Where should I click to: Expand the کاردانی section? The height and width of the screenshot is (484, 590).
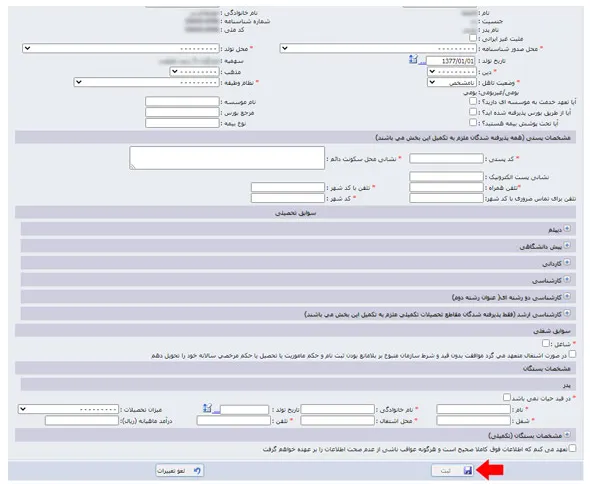(567, 262)
